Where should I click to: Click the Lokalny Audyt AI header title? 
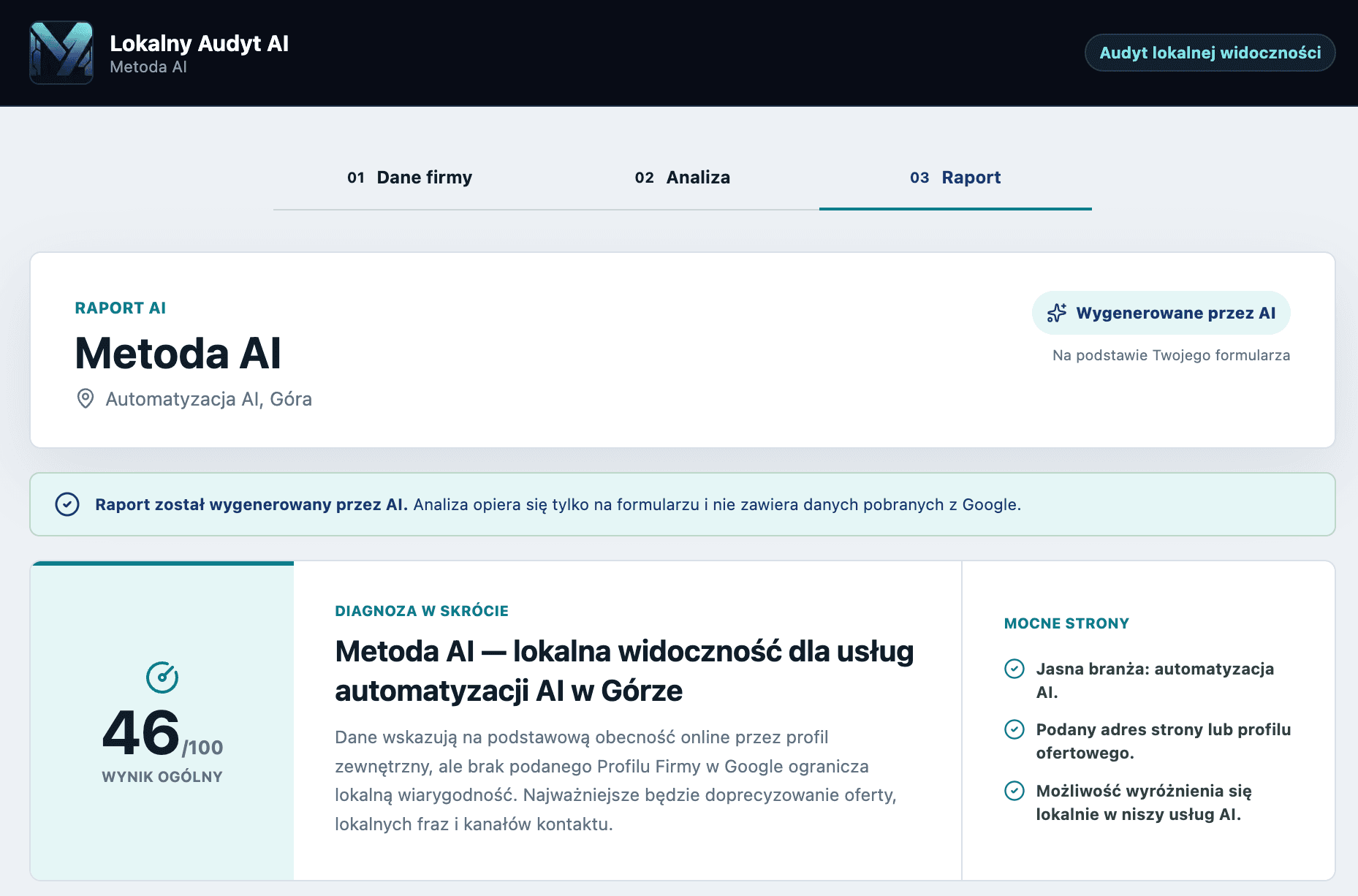click(199, 43)
